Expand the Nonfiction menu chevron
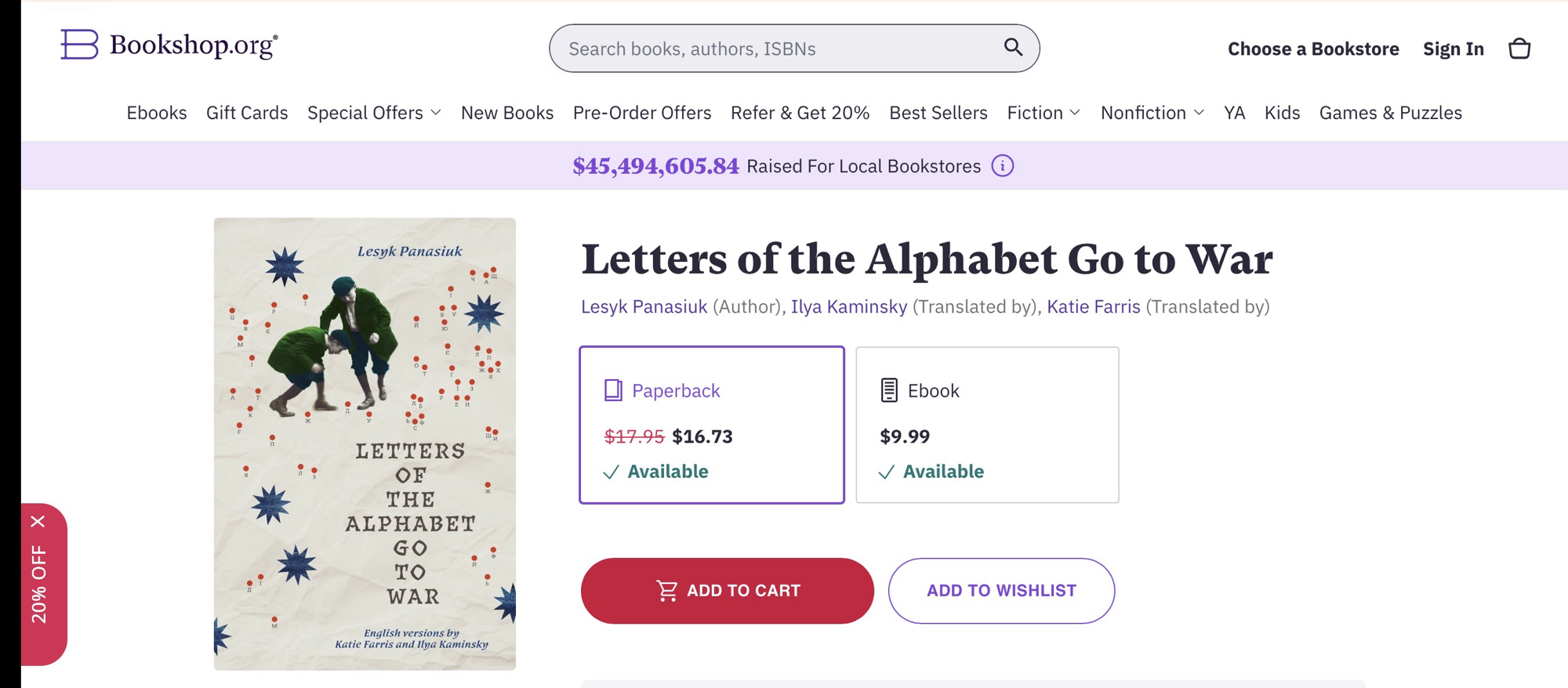This screenshot has width=1568, height=688. [1199, 113]
